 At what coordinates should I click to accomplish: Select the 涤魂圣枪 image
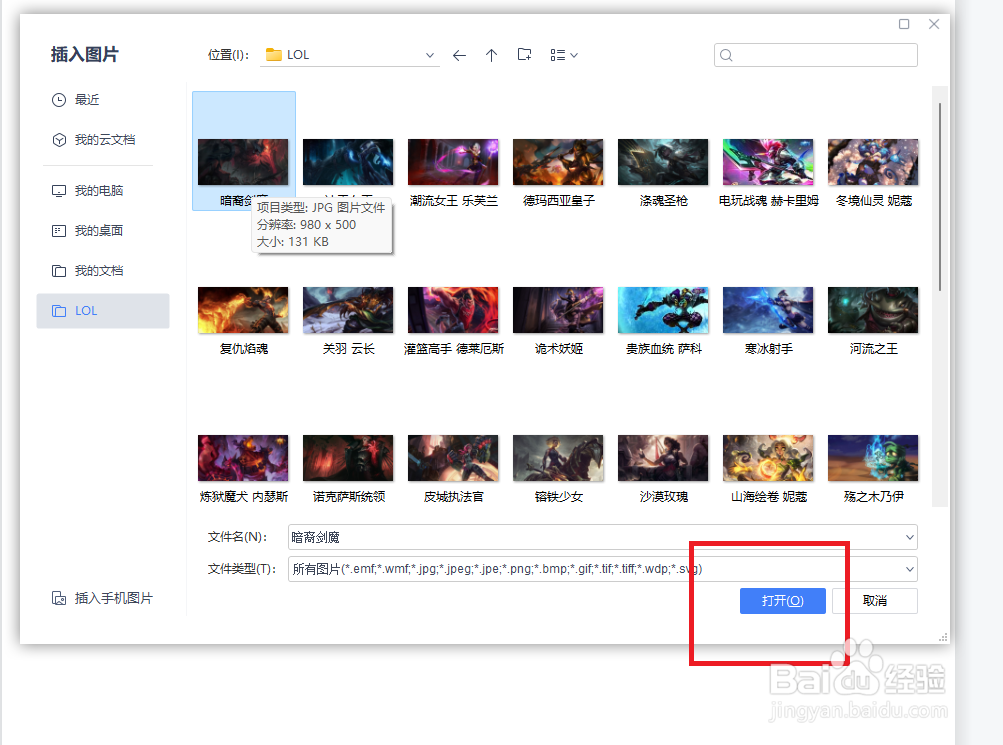coord(663,162)
